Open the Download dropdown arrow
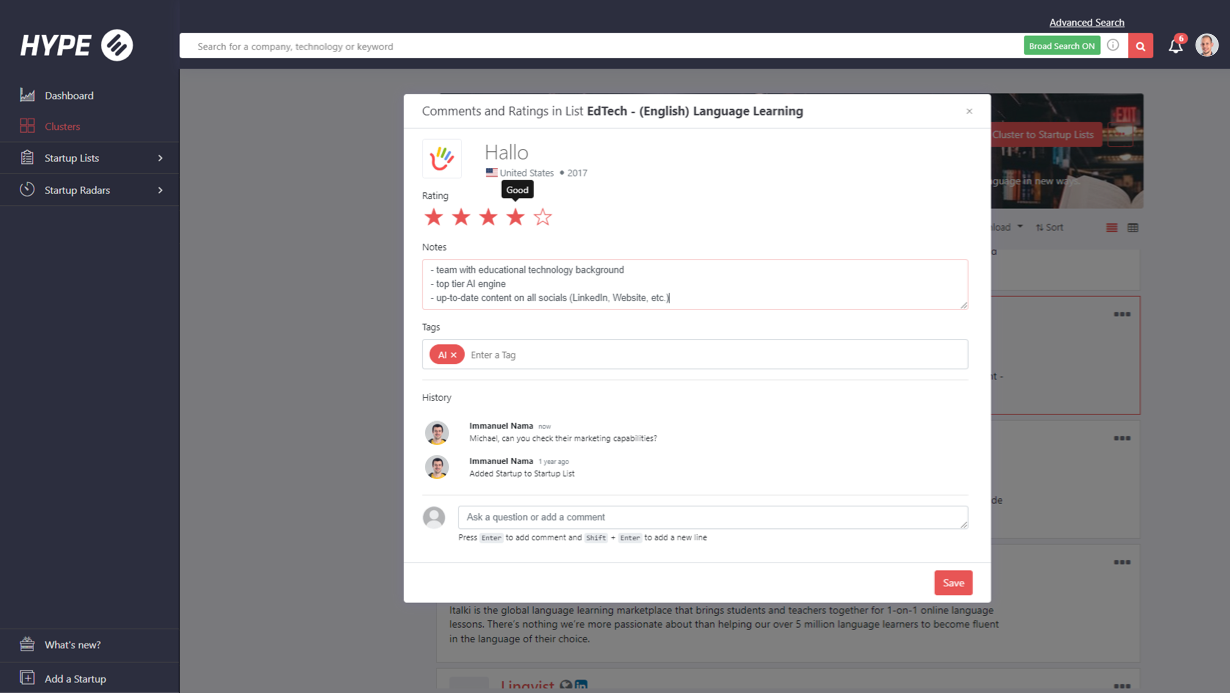Screen dimensions: 1230x693 (x=1022, y=227)
